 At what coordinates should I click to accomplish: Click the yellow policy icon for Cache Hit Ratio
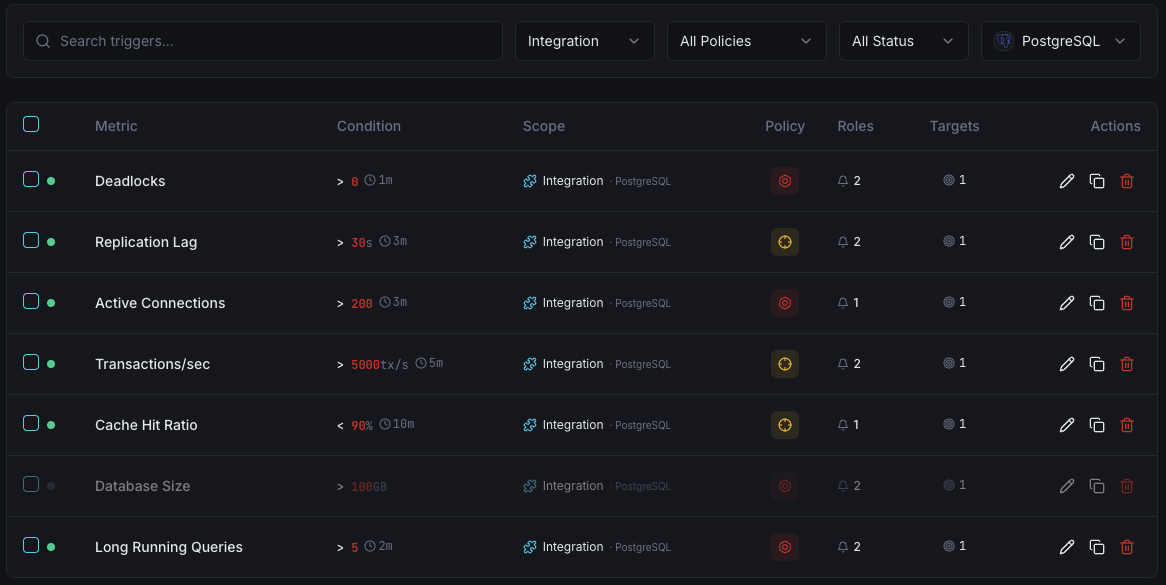[785, 424]
